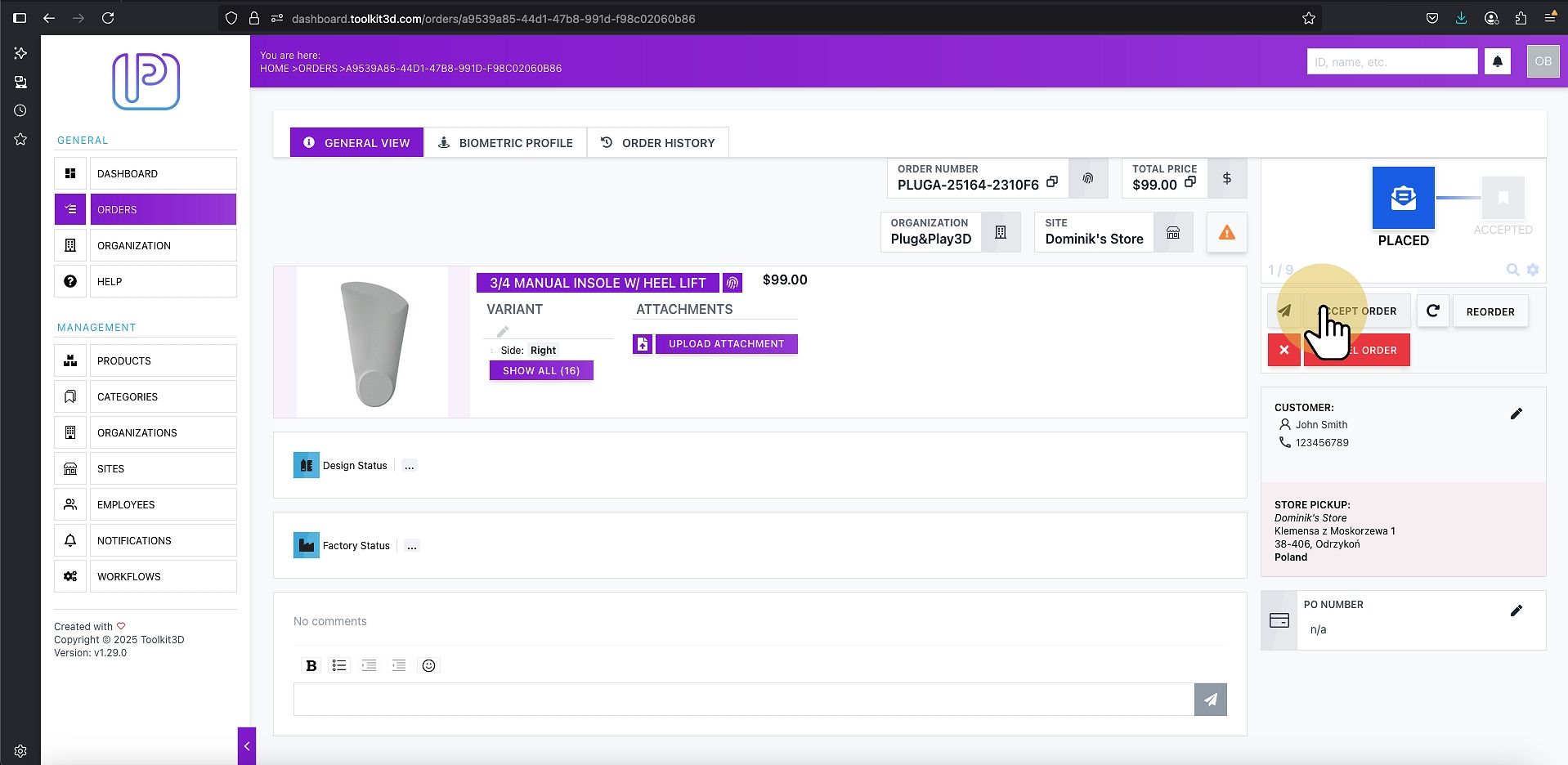Edit the PO number with pencil icon
This screenshot has height=765, width=1568.
click(1516, 611)
